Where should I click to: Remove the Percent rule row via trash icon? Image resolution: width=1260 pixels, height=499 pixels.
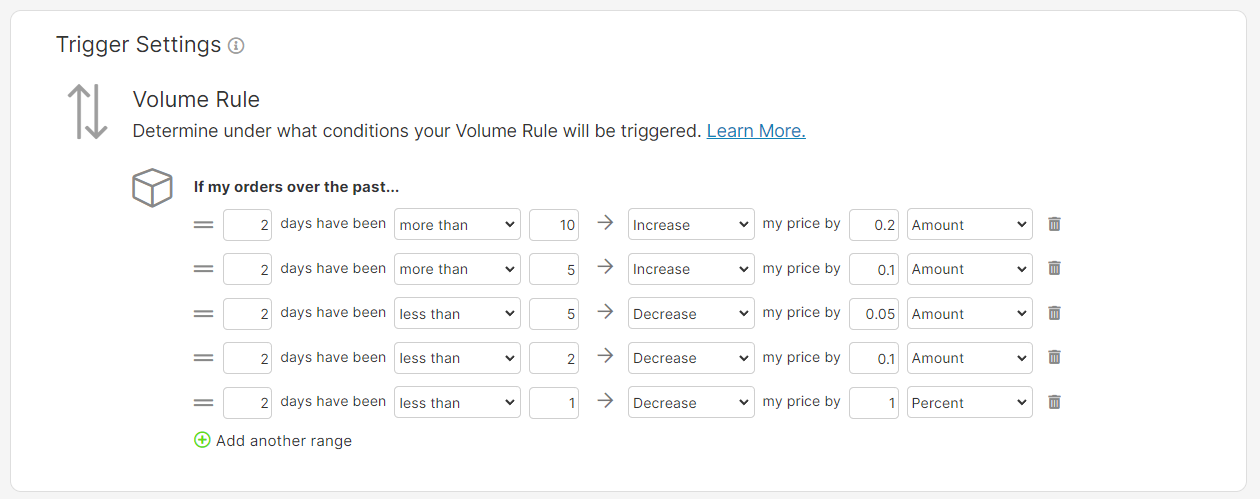coord(1054,402)
